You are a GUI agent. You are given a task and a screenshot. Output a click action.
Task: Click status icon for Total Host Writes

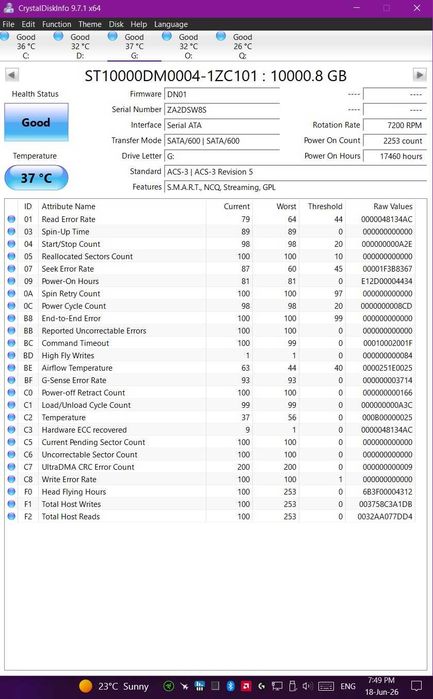(11, 504)
